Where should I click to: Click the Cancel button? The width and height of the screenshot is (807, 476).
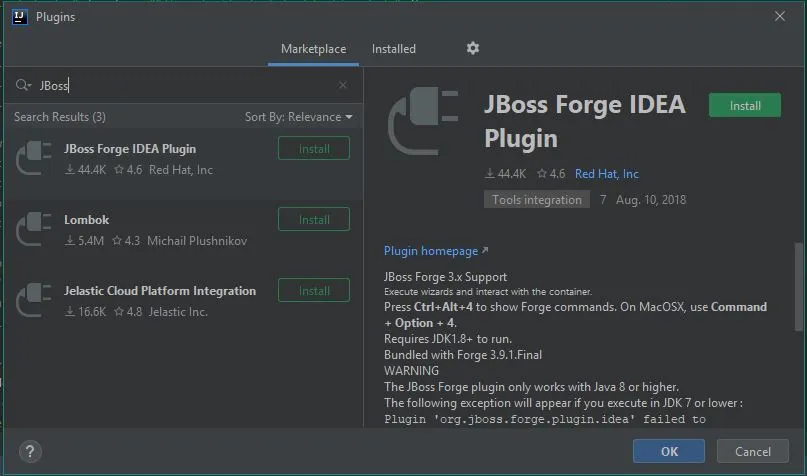tap(752, 451)
